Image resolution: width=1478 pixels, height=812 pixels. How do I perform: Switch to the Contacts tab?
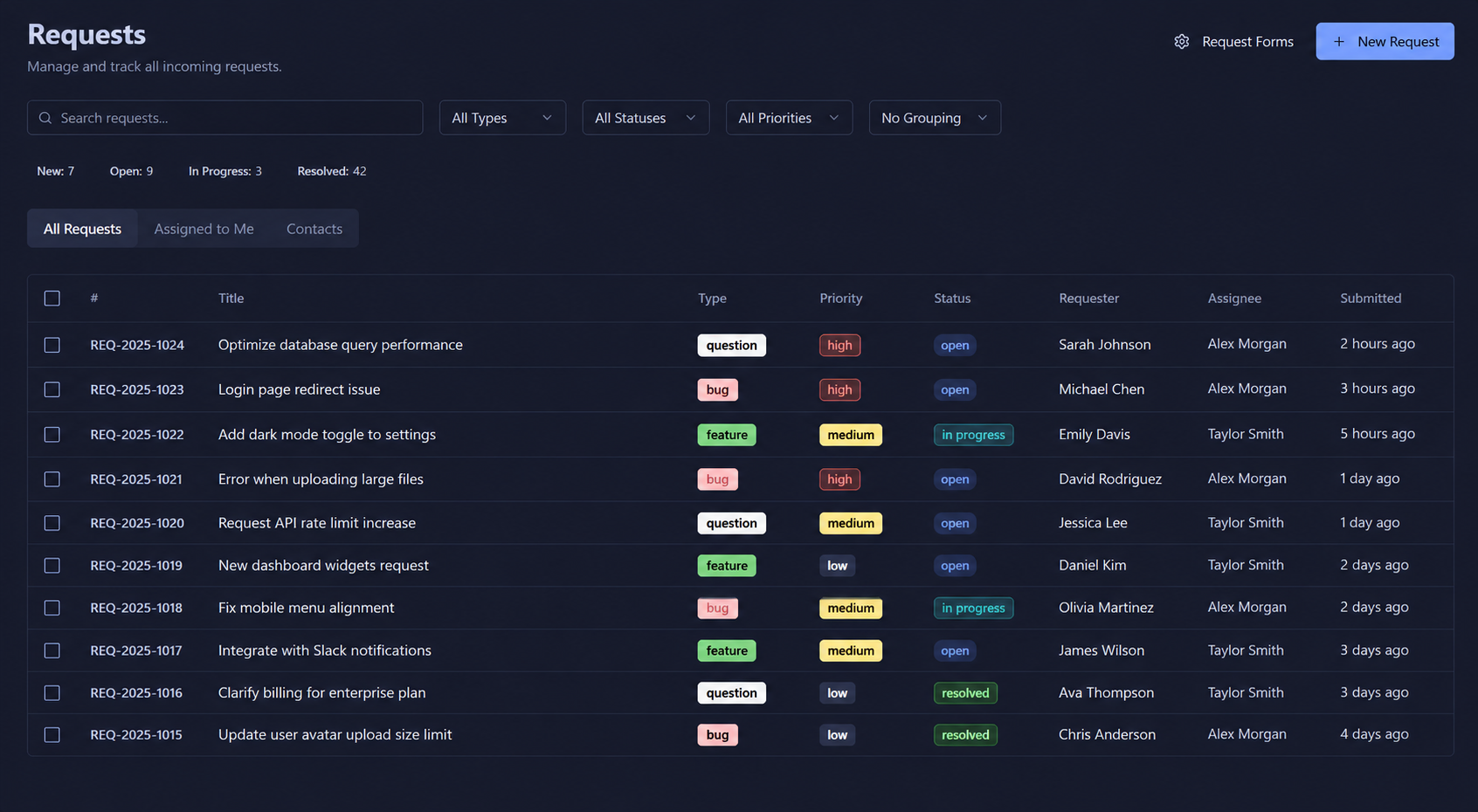pos(314,229)
